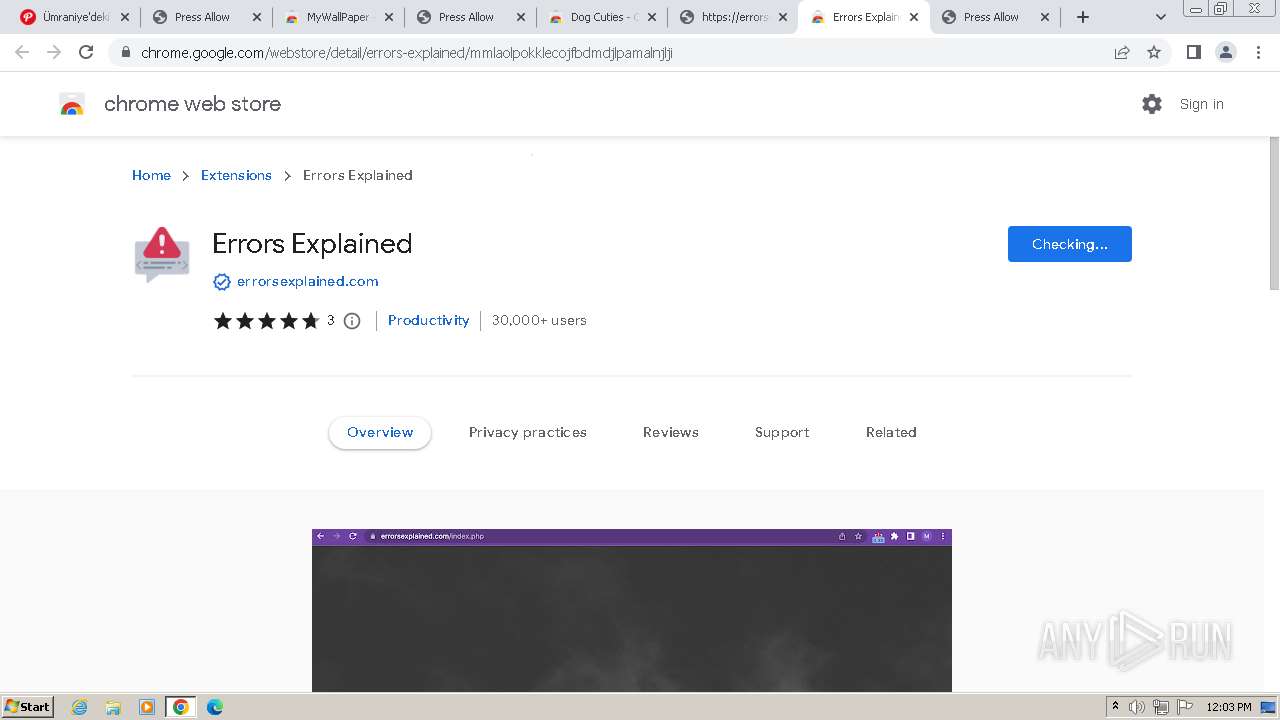Launch Internet Explorer from the taskbar
1280x720 pixels.
80,707
